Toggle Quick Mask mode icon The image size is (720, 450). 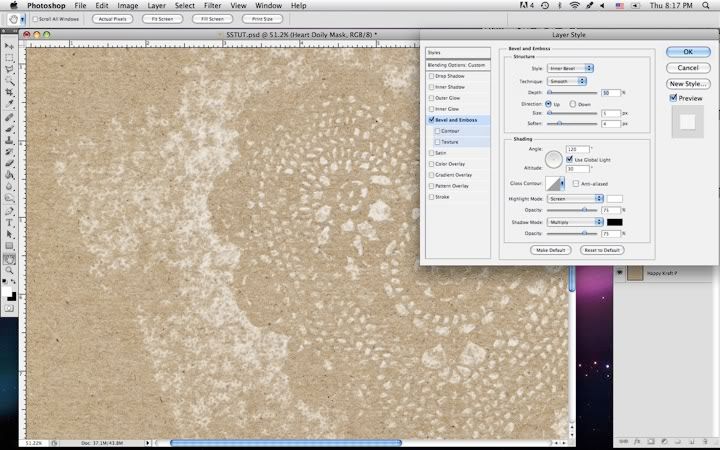[x=9, y=309]
